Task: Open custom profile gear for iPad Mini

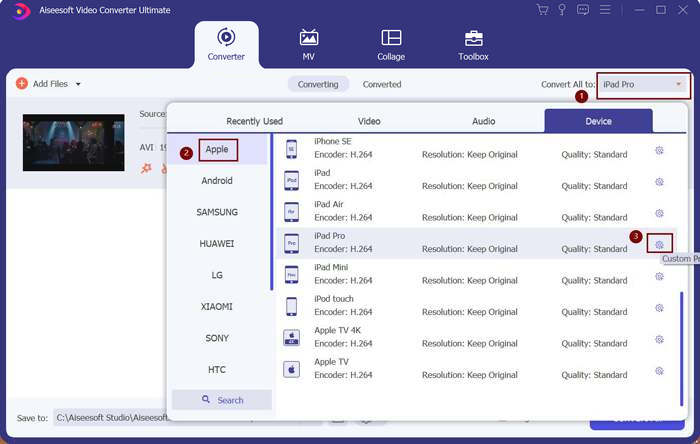Action: click(x=659, y=277)
